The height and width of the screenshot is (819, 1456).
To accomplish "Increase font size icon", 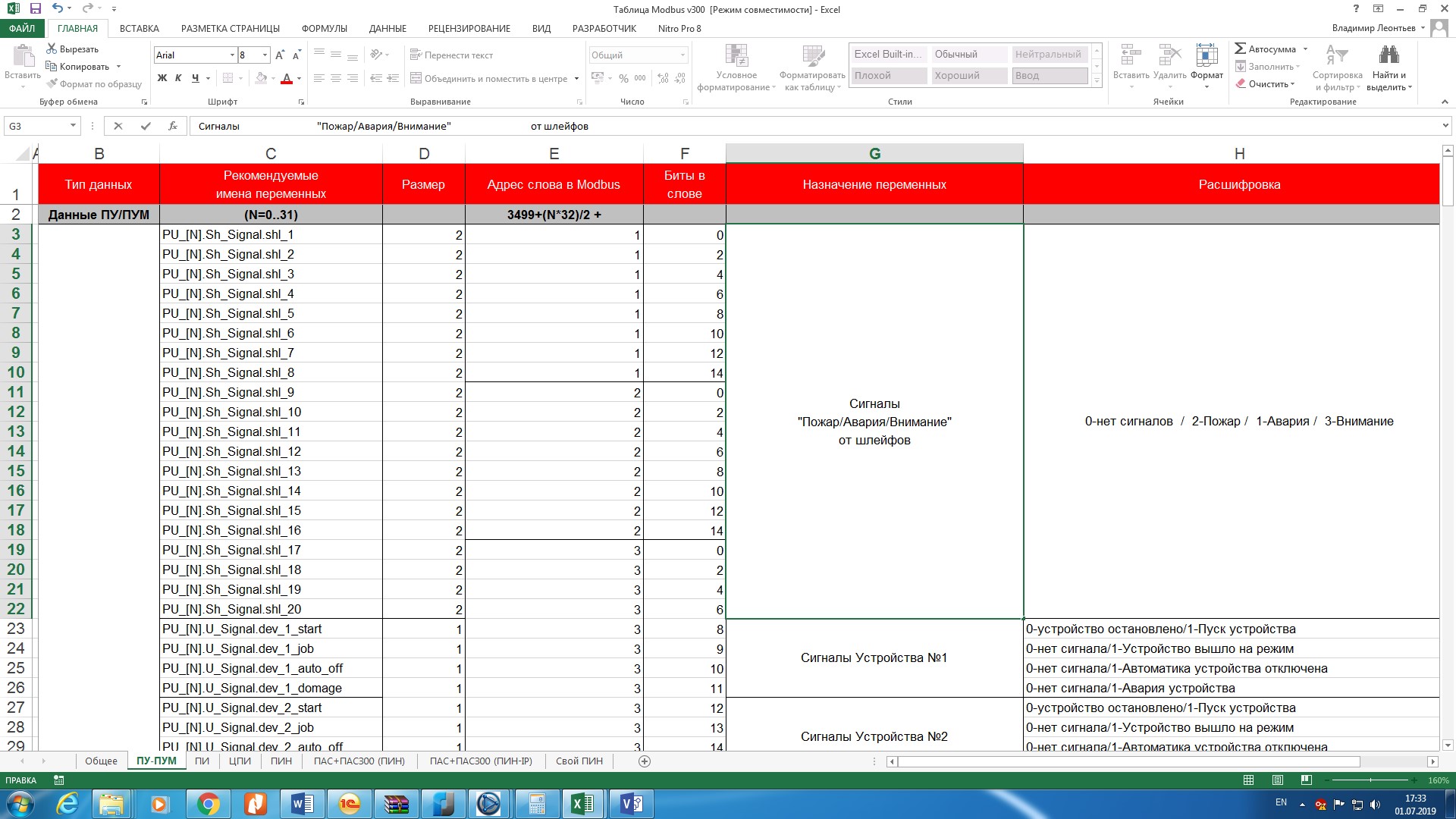I will coord(280,55).
